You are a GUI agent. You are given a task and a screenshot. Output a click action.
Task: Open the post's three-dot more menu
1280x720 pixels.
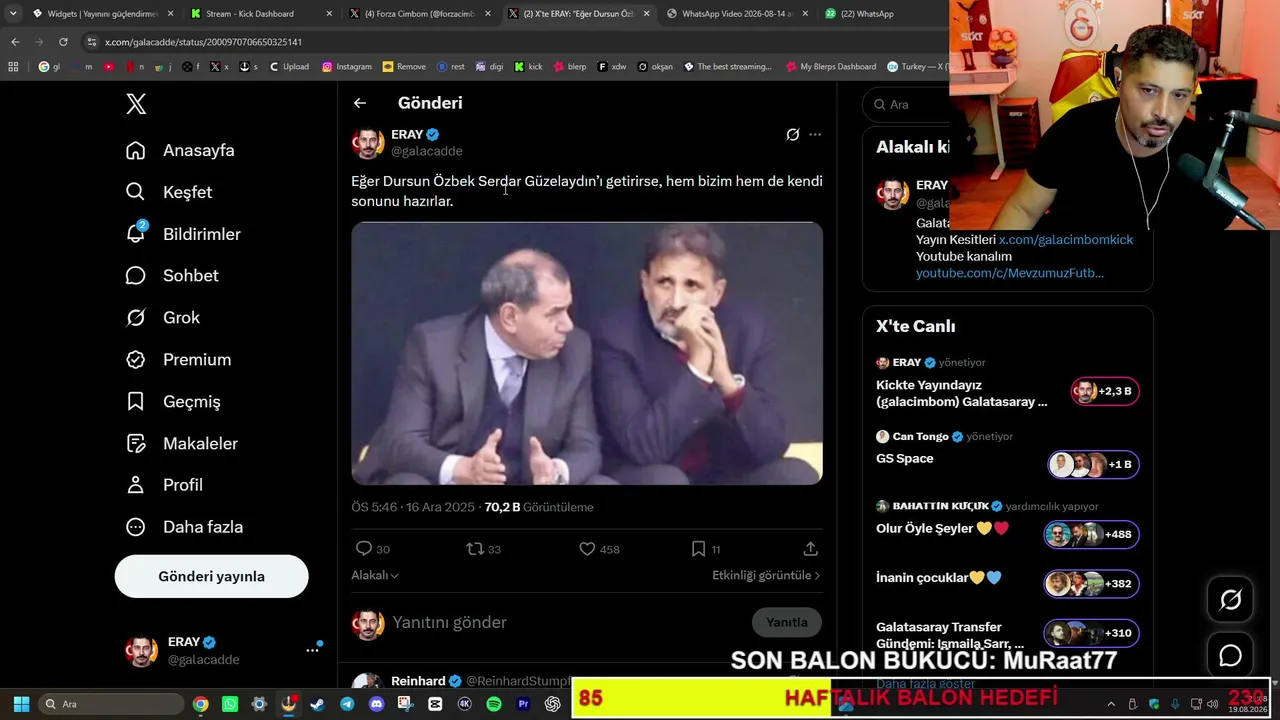pyautogui.click(x=815, y=135)
